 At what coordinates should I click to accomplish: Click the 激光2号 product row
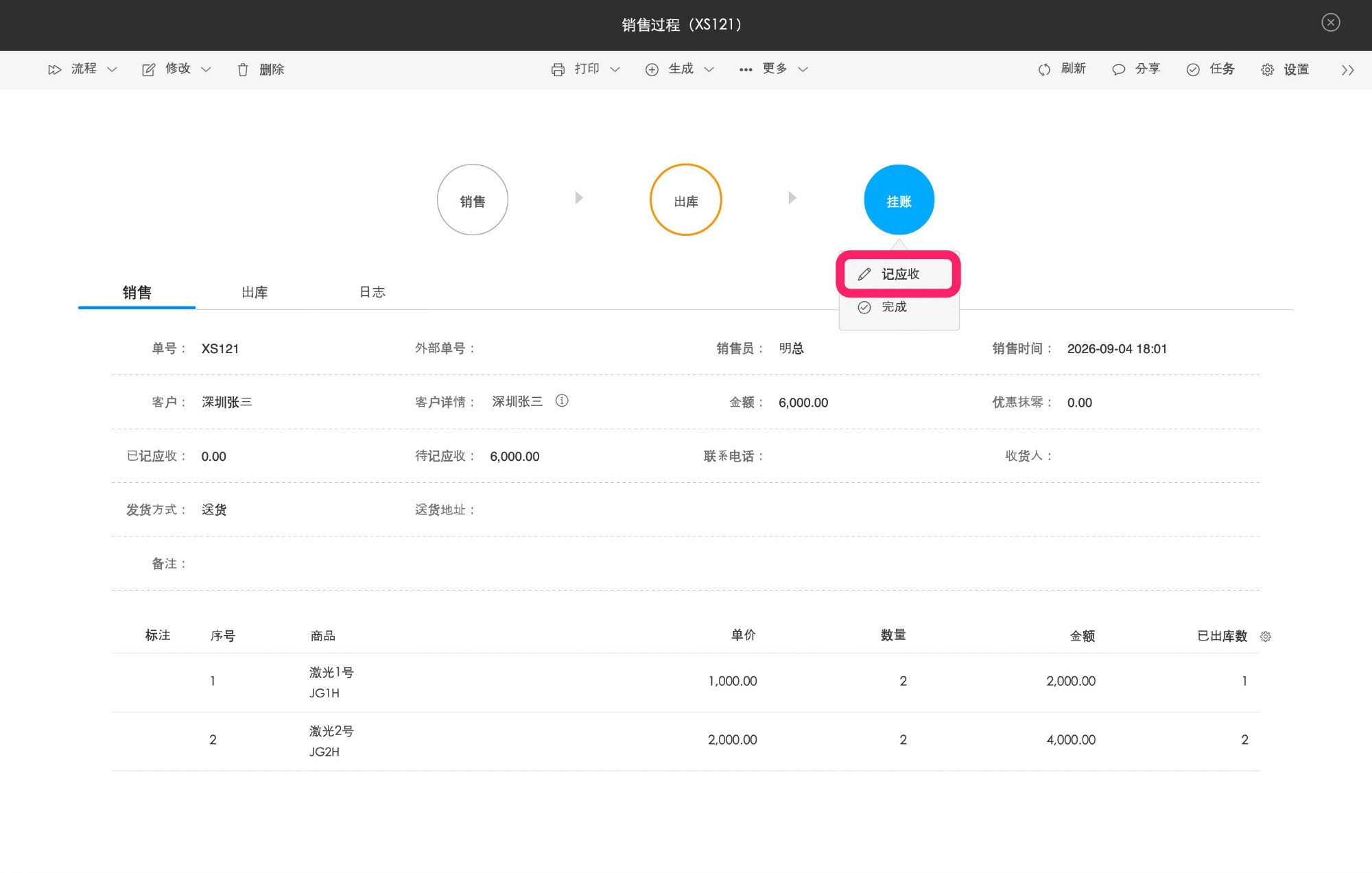[685, 741]
